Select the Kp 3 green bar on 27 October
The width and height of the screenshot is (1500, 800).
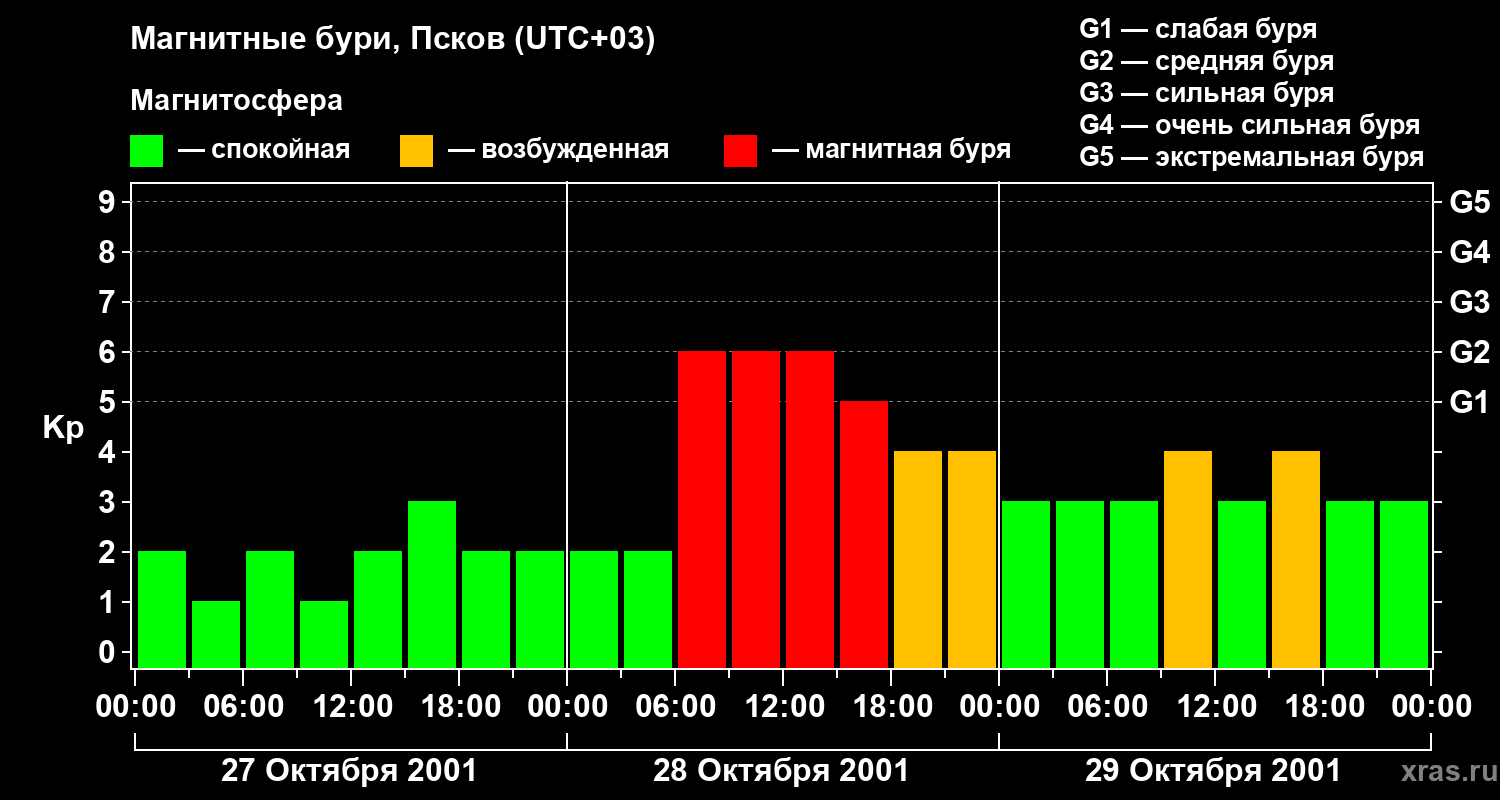click(432, 584)
